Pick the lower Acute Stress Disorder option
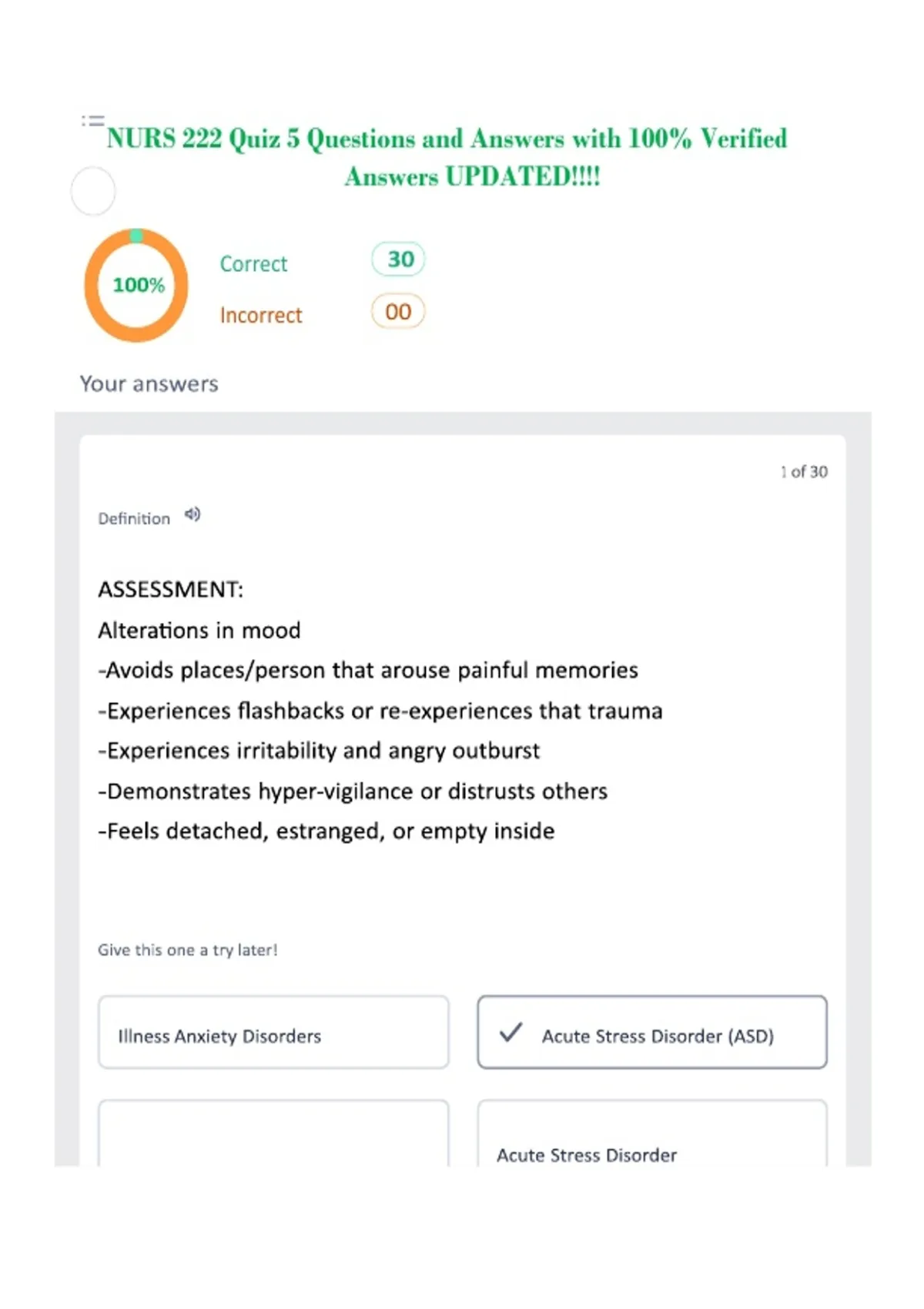Screen dimensions: 924x1309 (x=652, y=1133)
